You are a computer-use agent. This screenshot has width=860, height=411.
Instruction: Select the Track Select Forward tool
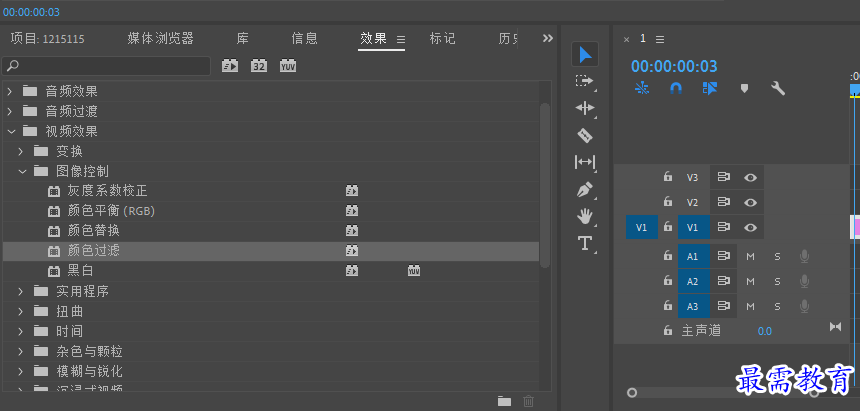pyautogui.click(x=585, y=81)
